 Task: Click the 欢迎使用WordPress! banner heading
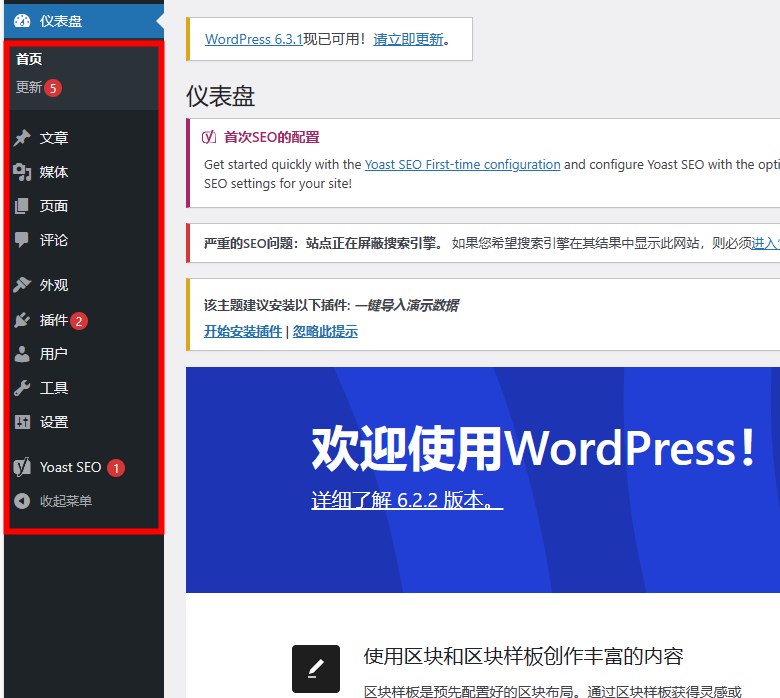[533, 448]
